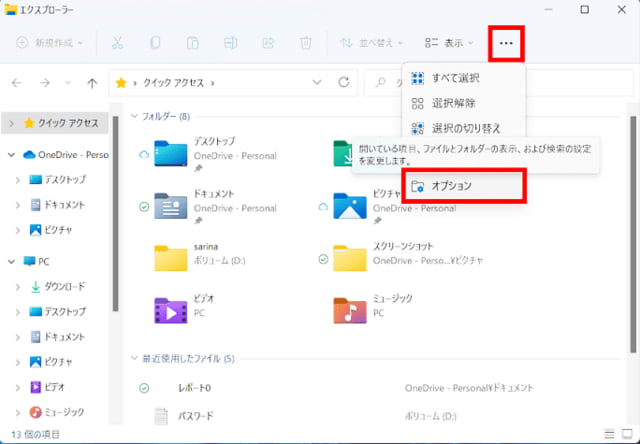Click the Rename icon in toolbar
Image resolution: width=640 pixels, height=444 pixels.
231,43
